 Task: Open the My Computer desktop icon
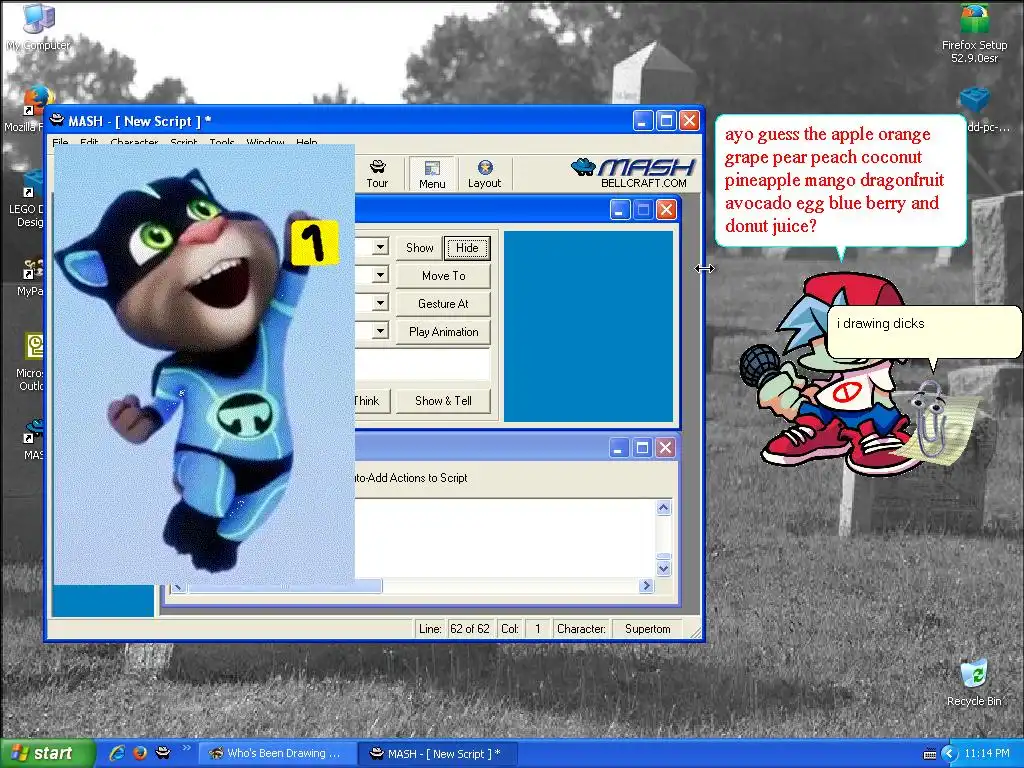coord(38,27)
